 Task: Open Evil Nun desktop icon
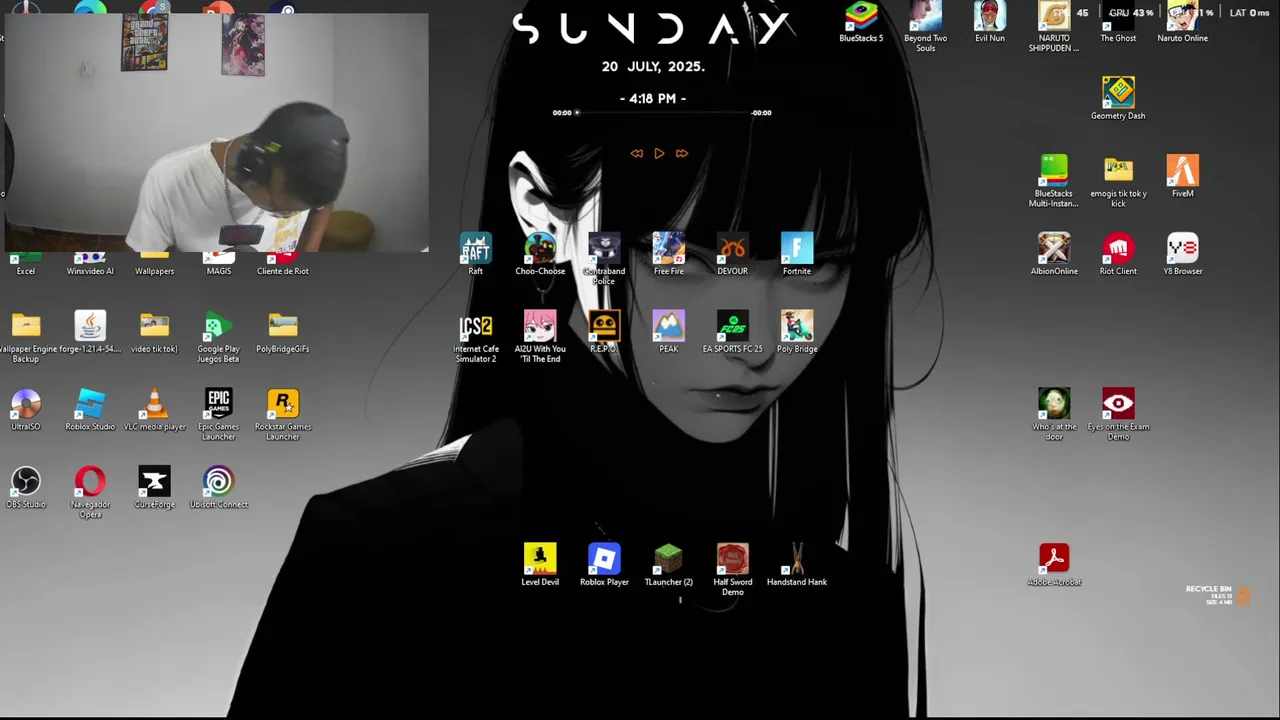(x=989, y=18)
